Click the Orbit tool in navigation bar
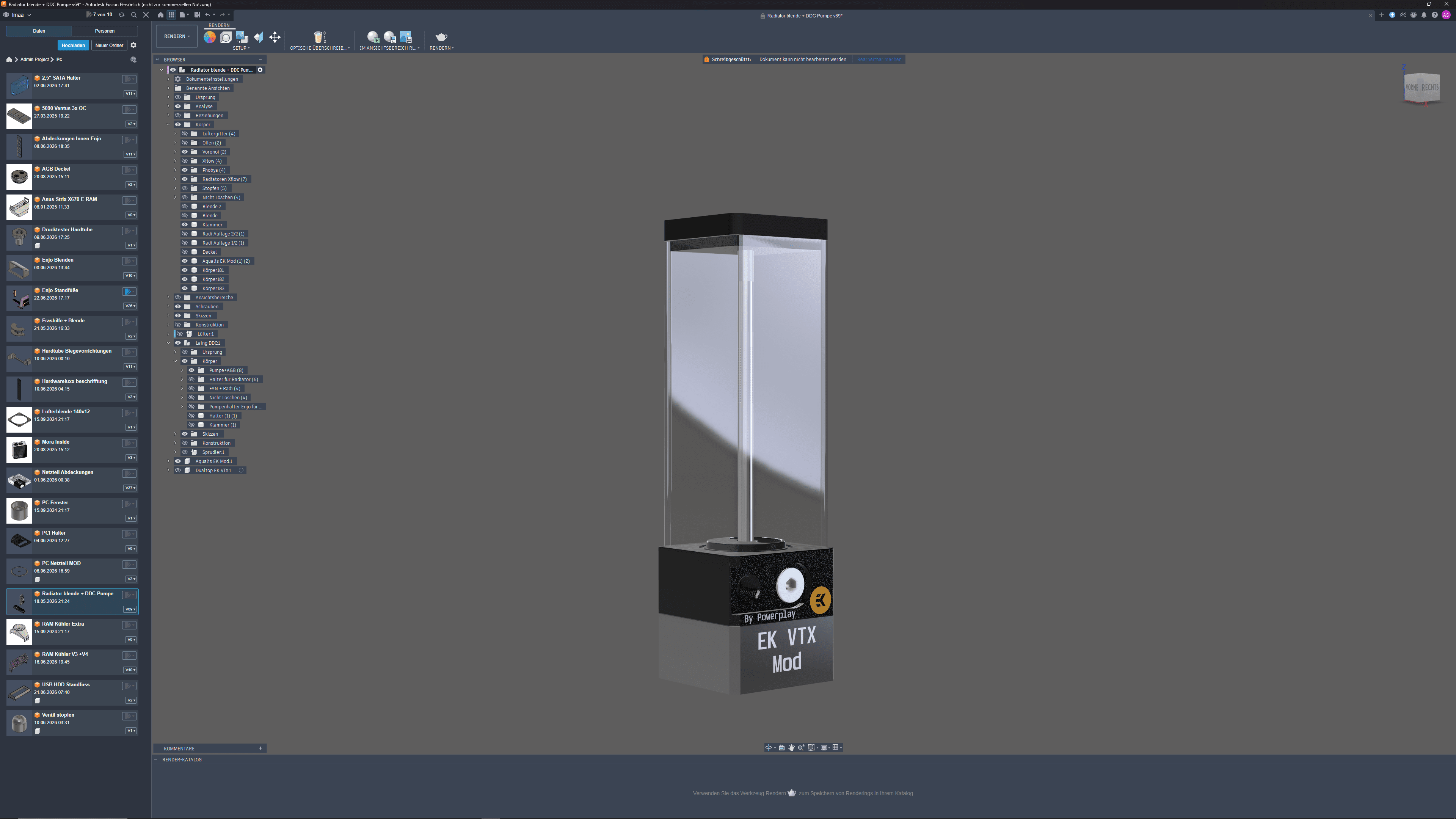Viewport: 1456px width, 819px height. pos(769,747)
